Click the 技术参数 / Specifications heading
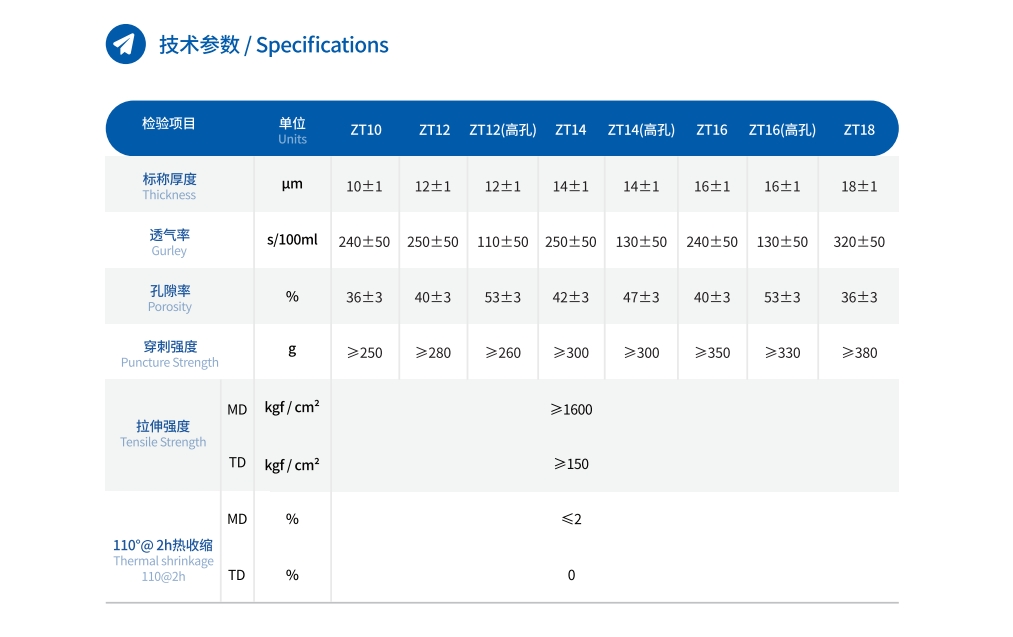The image size is (1013, 637). (x=273, y=45)
